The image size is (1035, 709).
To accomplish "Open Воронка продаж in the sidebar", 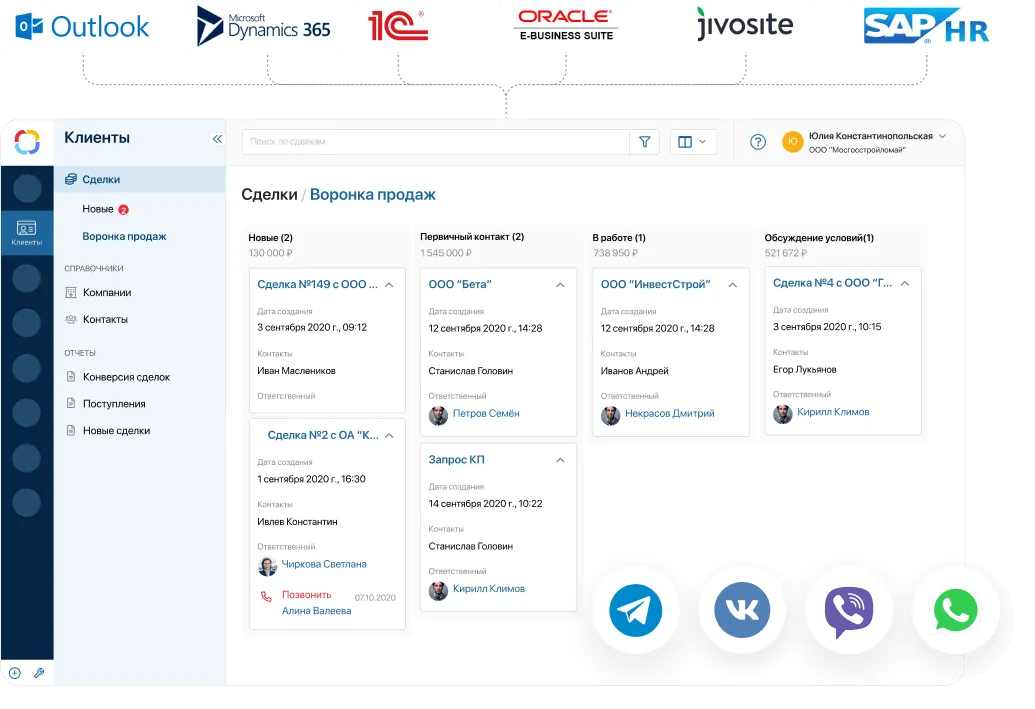I will pyautogui.click(x=124, y=237).
